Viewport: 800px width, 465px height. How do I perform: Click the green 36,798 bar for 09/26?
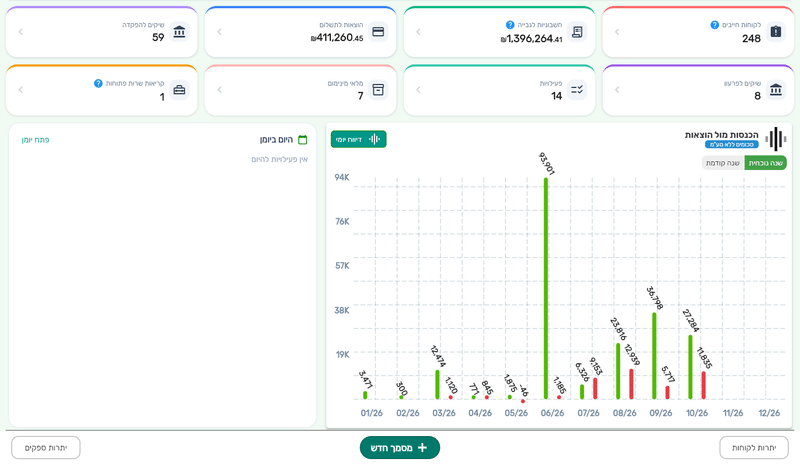654,356
